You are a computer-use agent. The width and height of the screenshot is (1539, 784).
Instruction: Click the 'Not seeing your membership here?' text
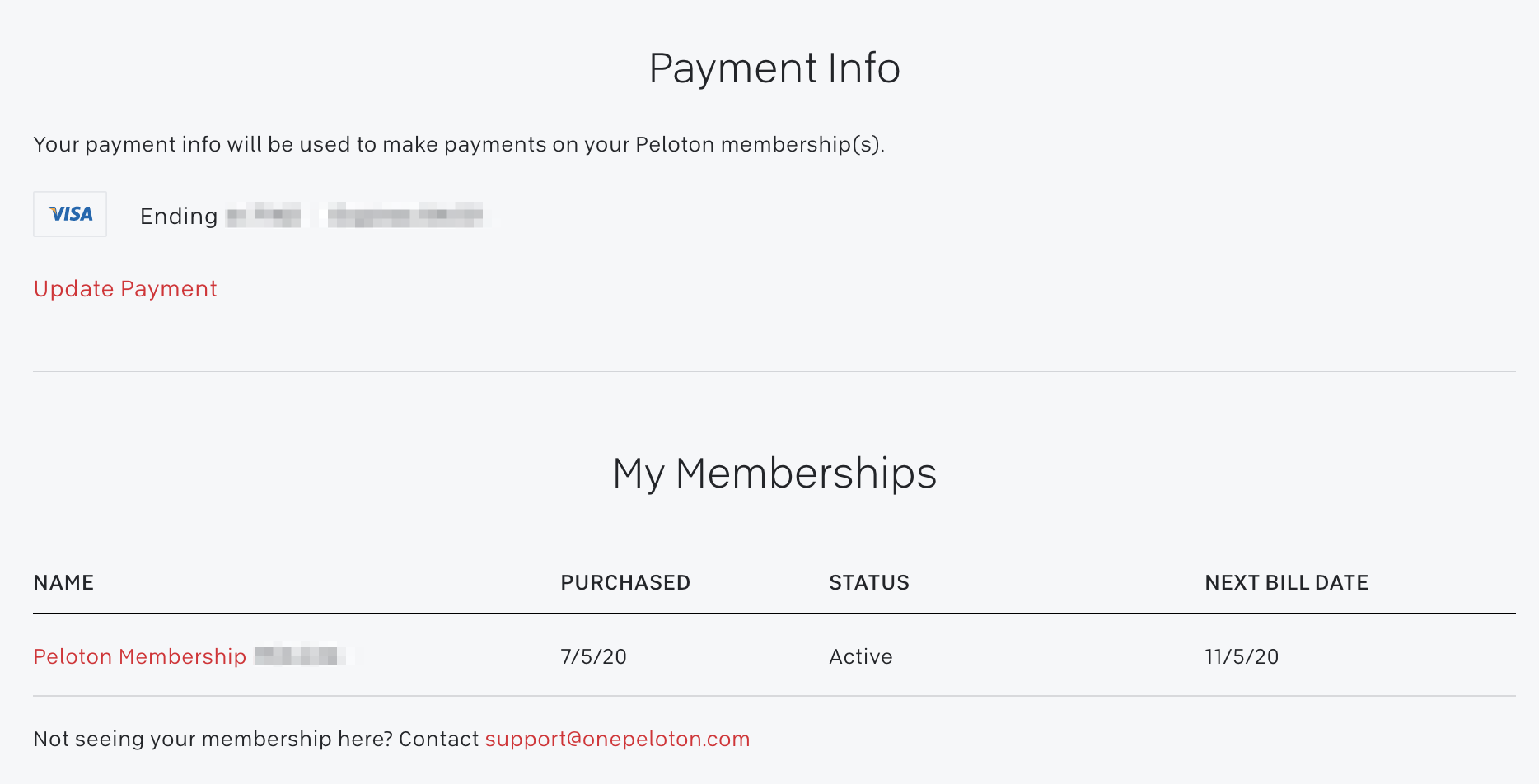213,739
